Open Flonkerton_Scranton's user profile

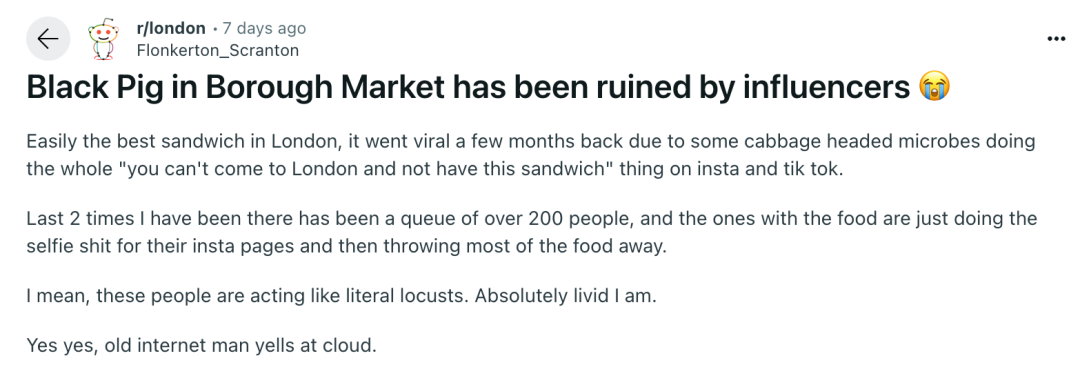[218, 50]
